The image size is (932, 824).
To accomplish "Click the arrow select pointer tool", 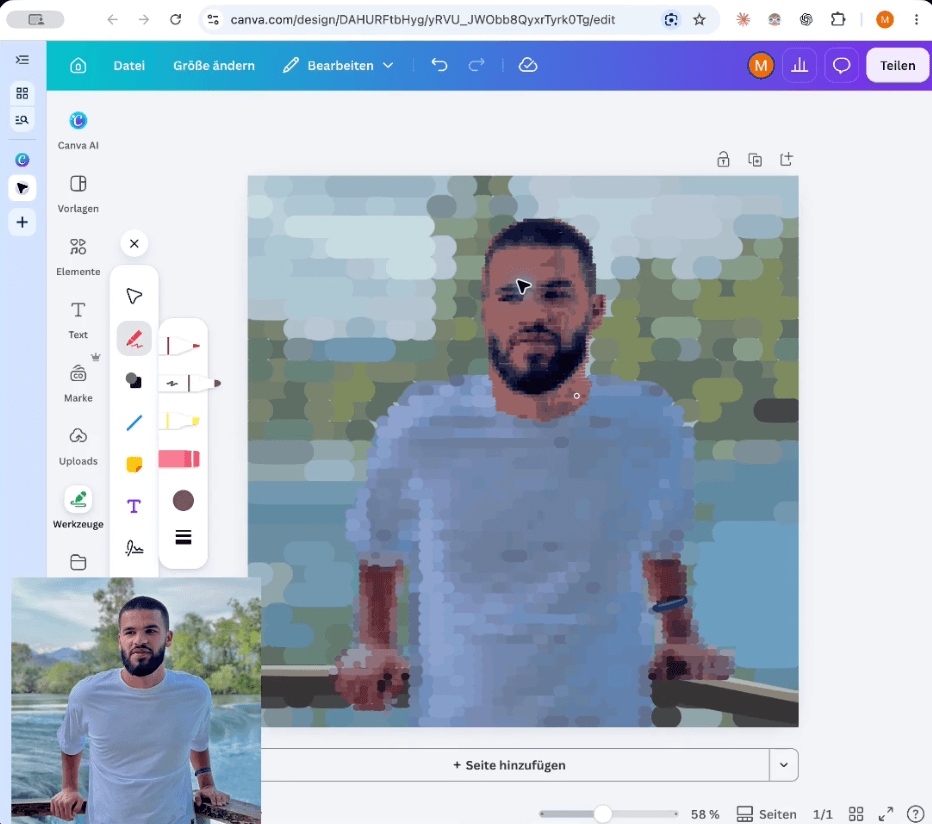I will coord(134,296).
